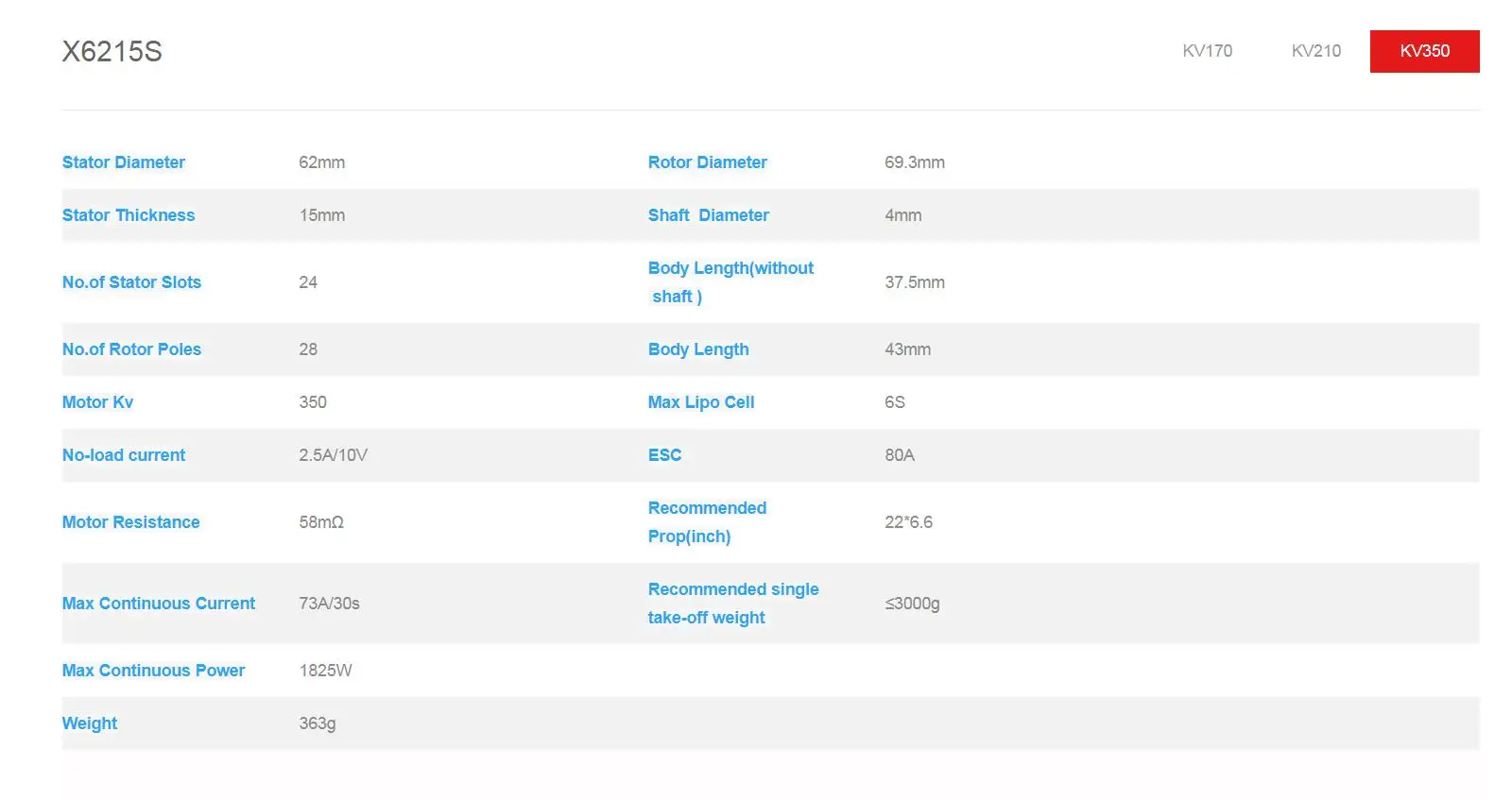Click the 1825W max power value

tap(325, 671)
